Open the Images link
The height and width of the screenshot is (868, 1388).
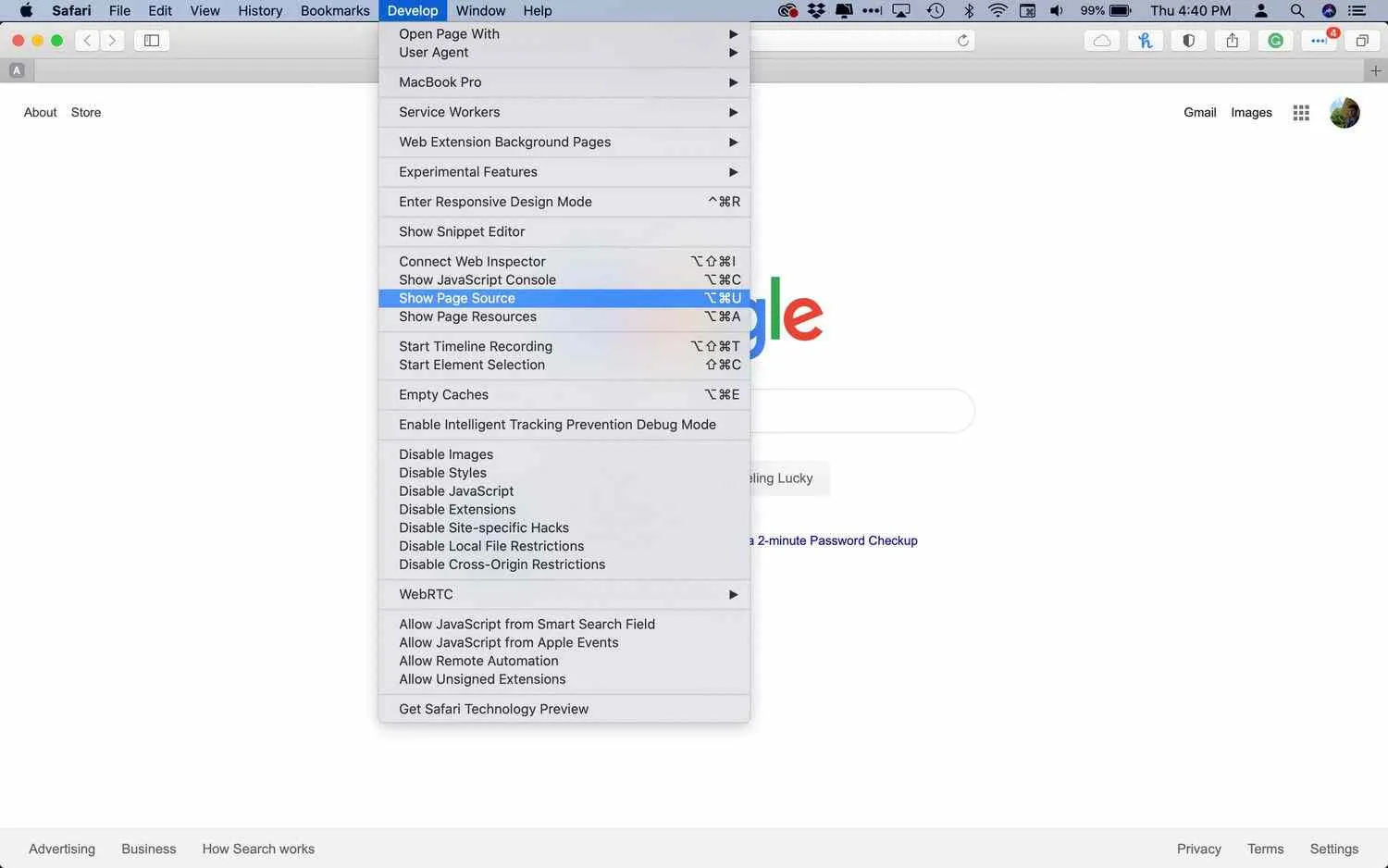[1251, 113]
